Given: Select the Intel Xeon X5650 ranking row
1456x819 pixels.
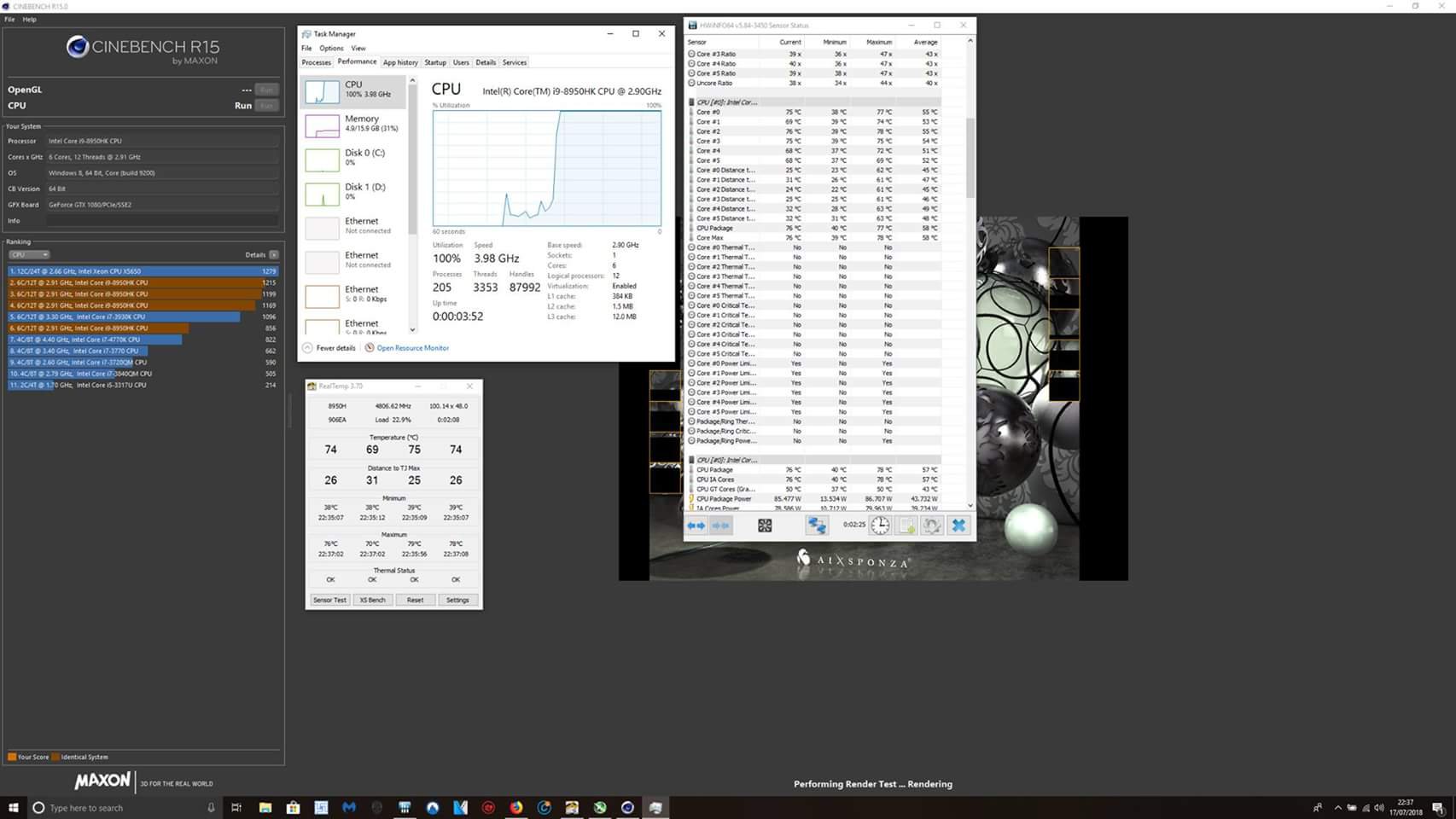Looking at the screenshot, I should click(143, 271).
